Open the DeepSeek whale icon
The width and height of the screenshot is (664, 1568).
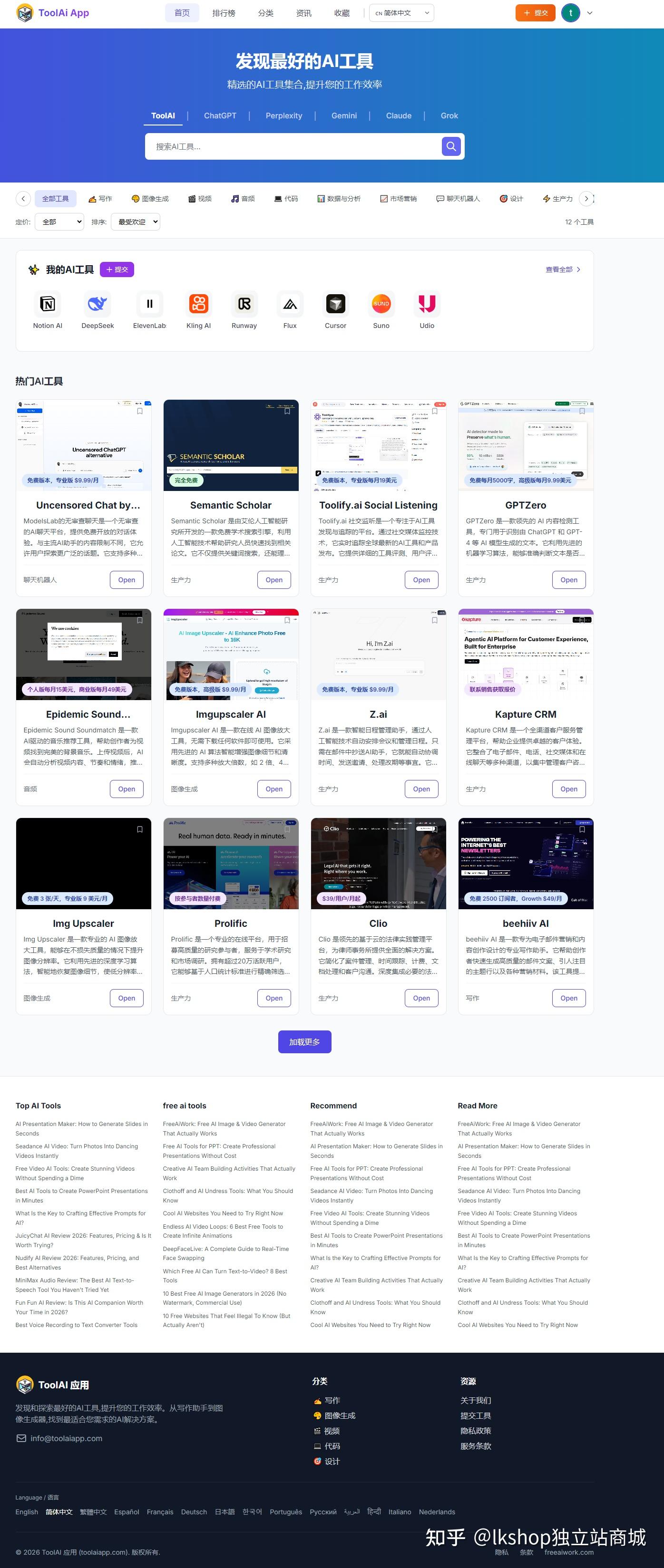98,303
